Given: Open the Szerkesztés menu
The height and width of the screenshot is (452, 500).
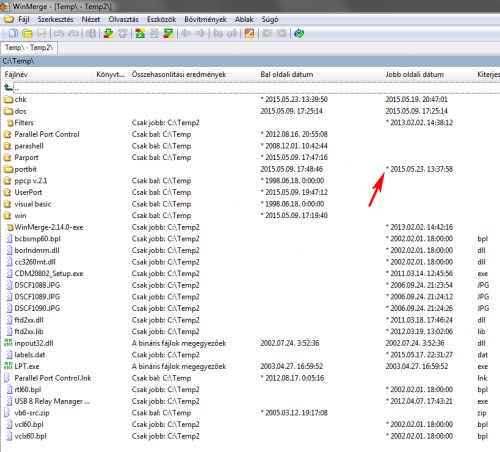Looking at the screenshot, I should pyautogui.click(x=55, y=19).
